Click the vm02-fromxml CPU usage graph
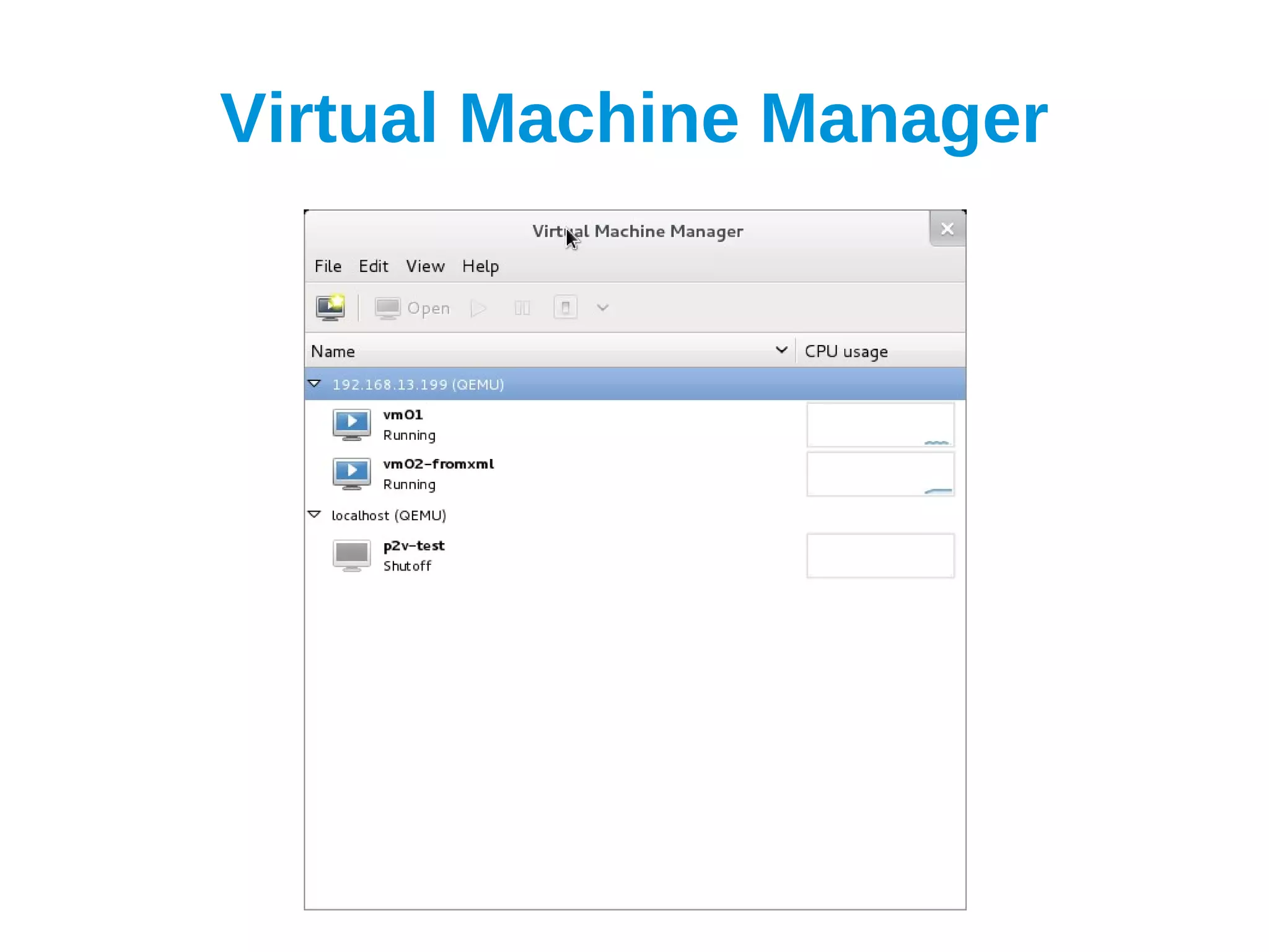This screenshot has height=952, width=1269. click(880, 474)
